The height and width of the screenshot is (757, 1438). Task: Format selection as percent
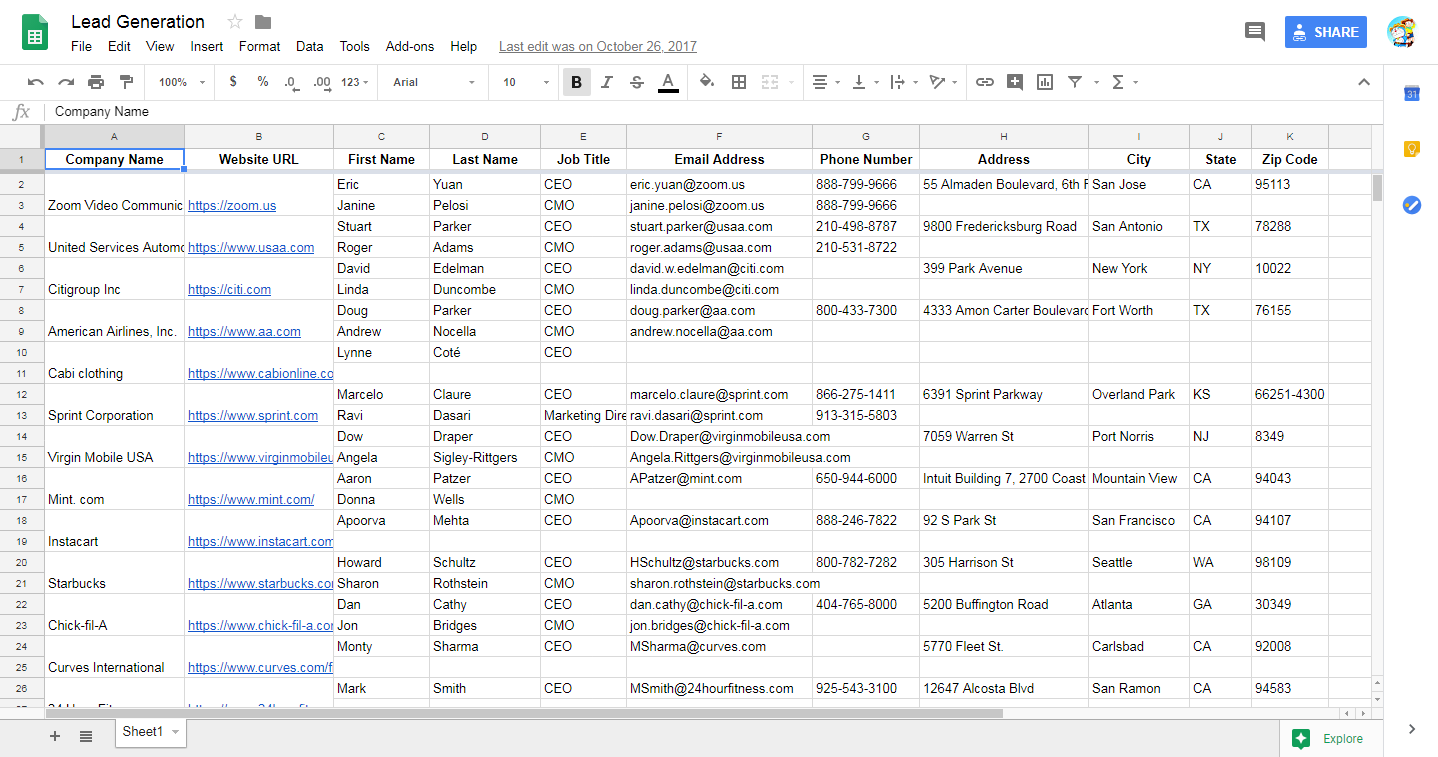(x=263, y=82)
